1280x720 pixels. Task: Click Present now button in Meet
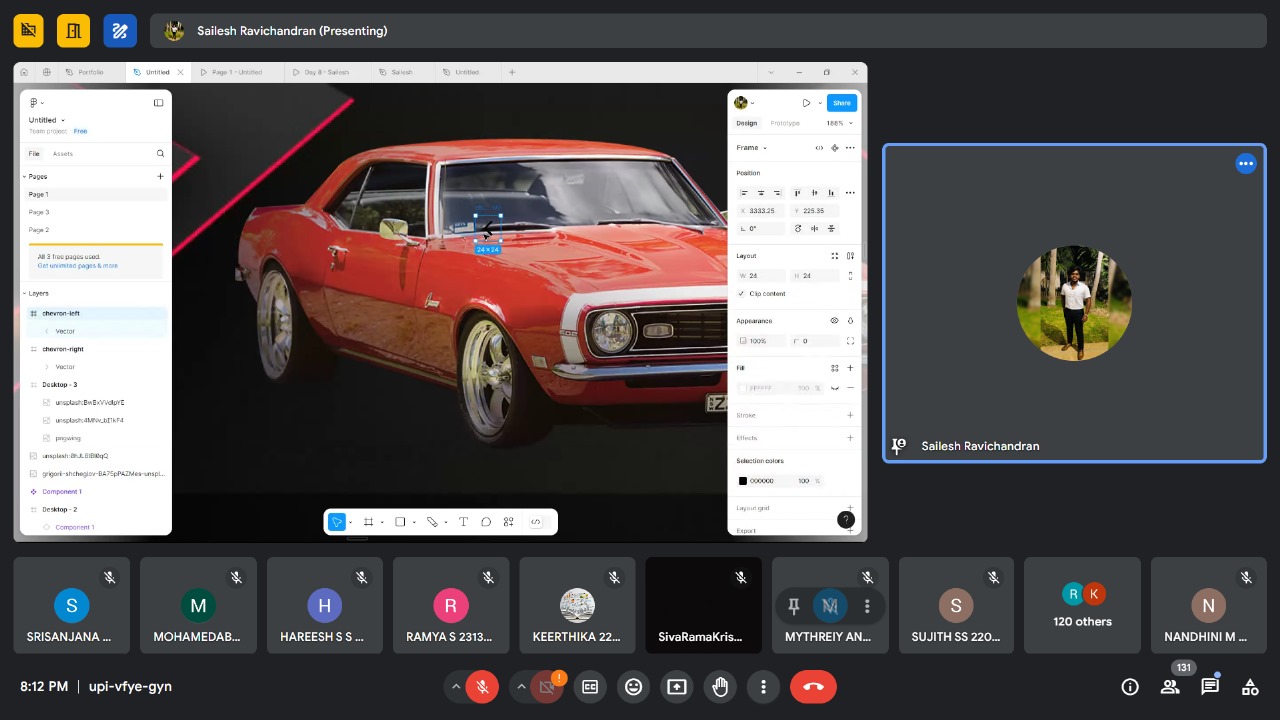tap(677, 687)
